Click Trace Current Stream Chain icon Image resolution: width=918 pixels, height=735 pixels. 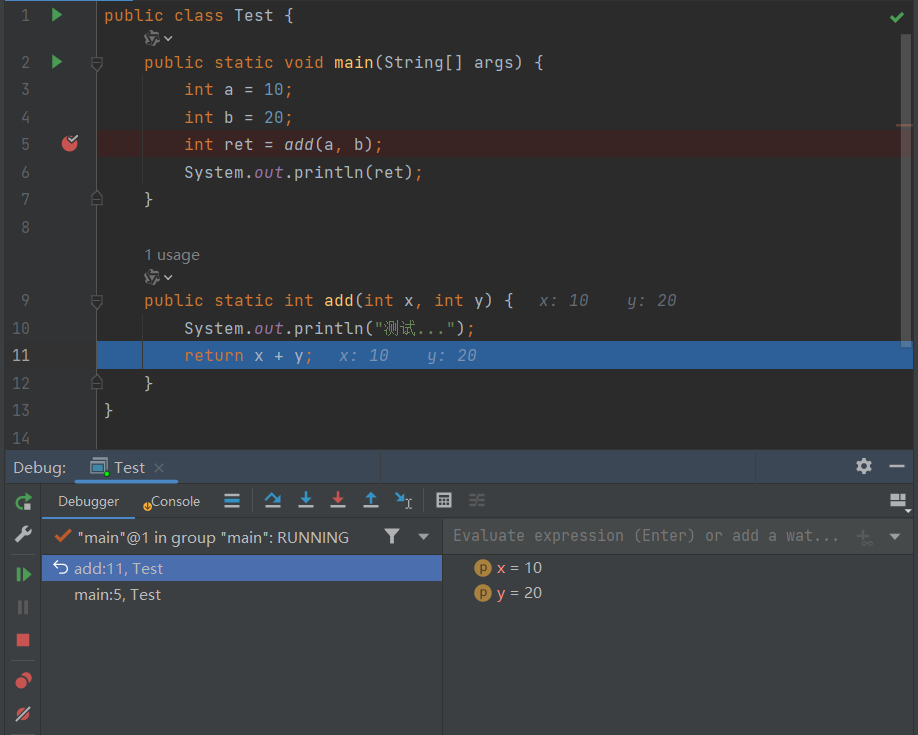click(x=477, y=500)
